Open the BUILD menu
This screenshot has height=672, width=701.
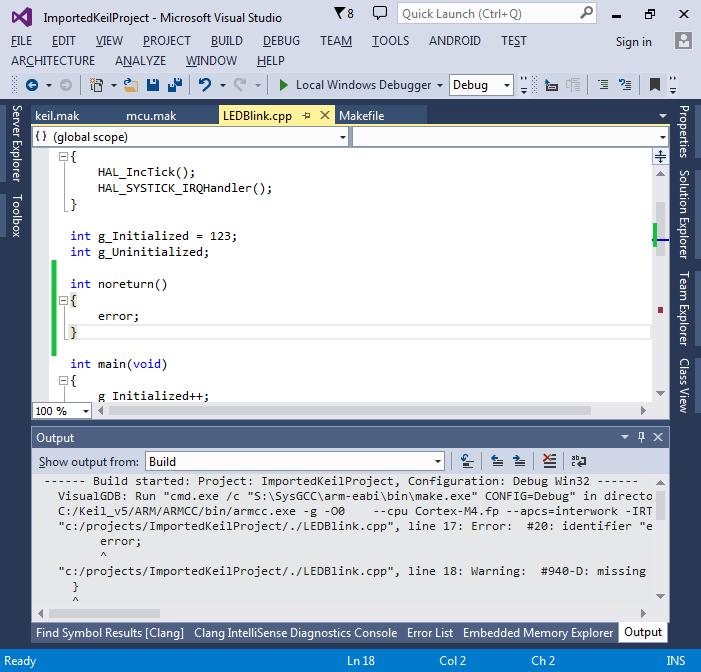pos(226,41)
